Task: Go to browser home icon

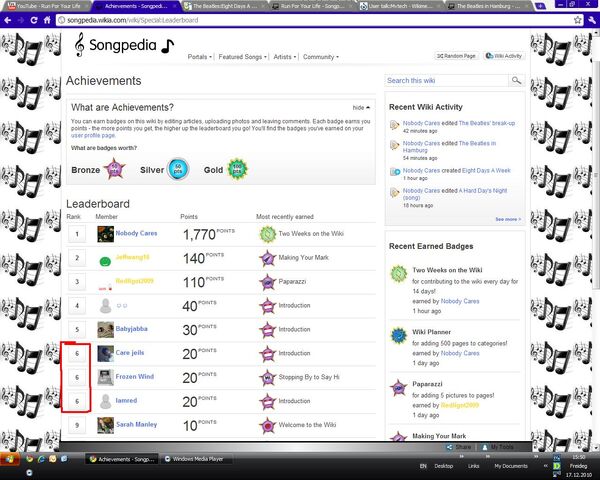Action: pos(47,20)
